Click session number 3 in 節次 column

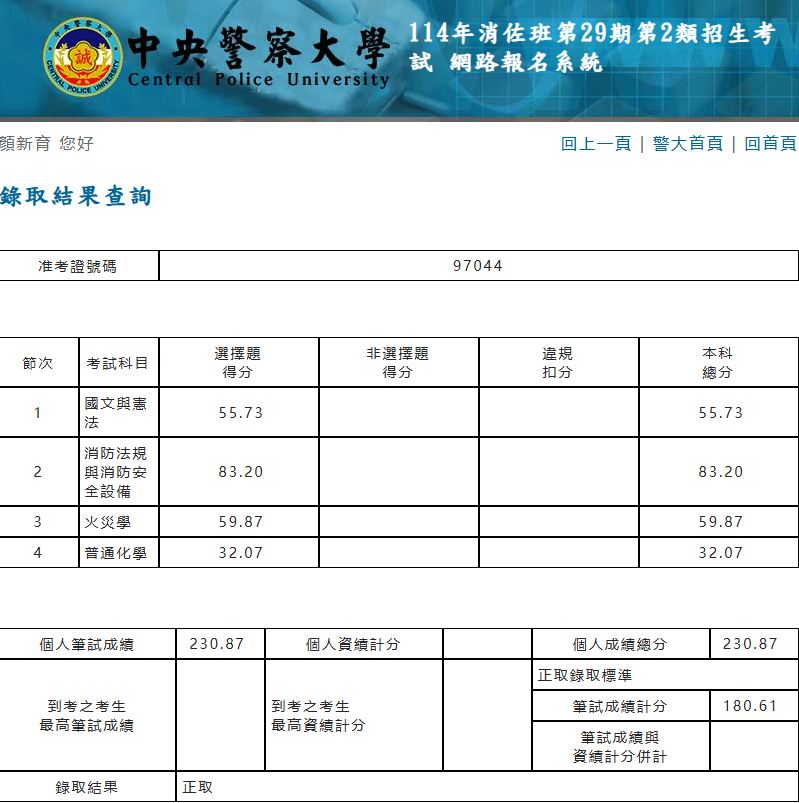[37, 522]
